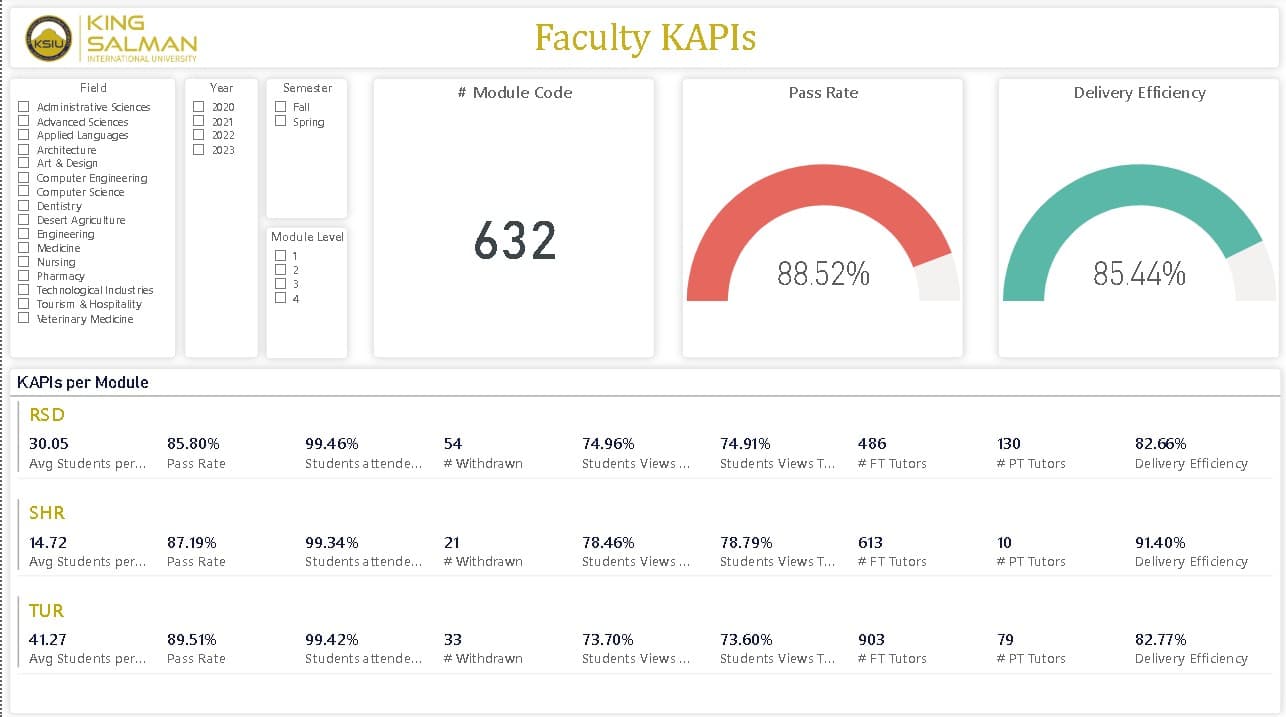The image size is (1286, 717).
Task: Click the KAPIs per Module heading
Action: coord(83,382)
